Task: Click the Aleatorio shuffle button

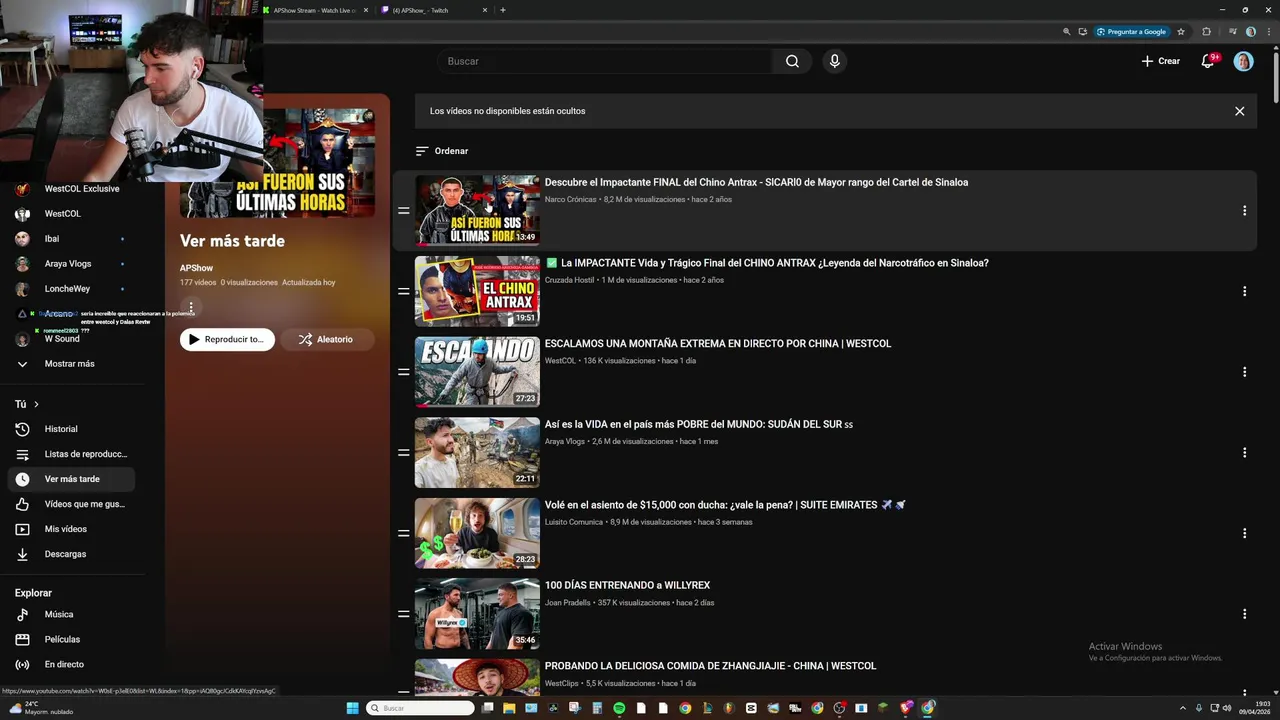Action: coord(327,339)
